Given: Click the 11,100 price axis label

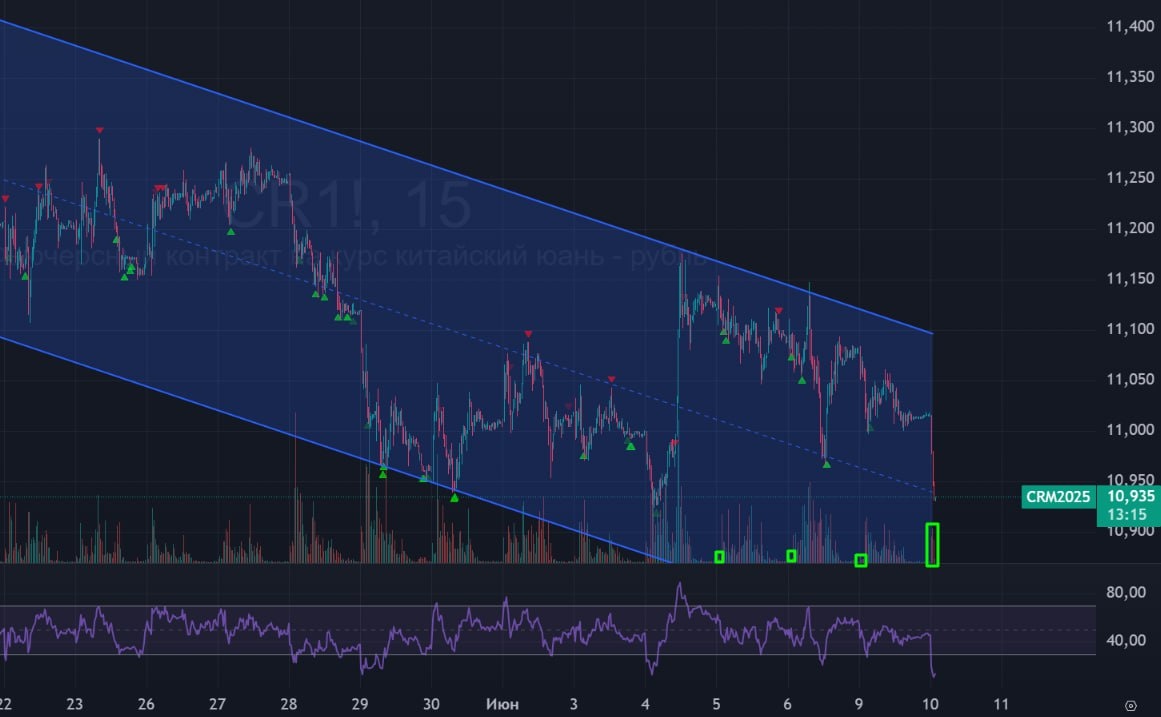Looking at the screenshot, I should coord(1130,329).
